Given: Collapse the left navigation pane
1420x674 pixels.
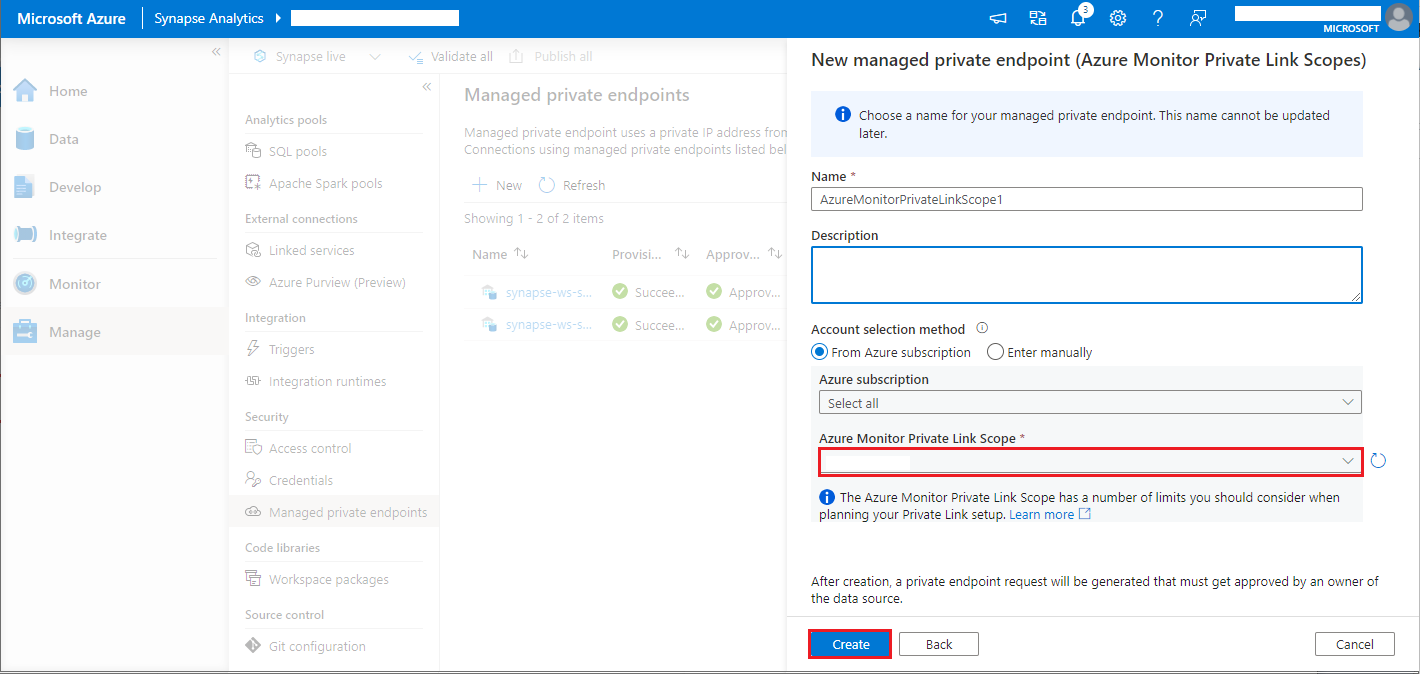Looking at the screenshot, I should pyautogui.click(x=215, y=52).
